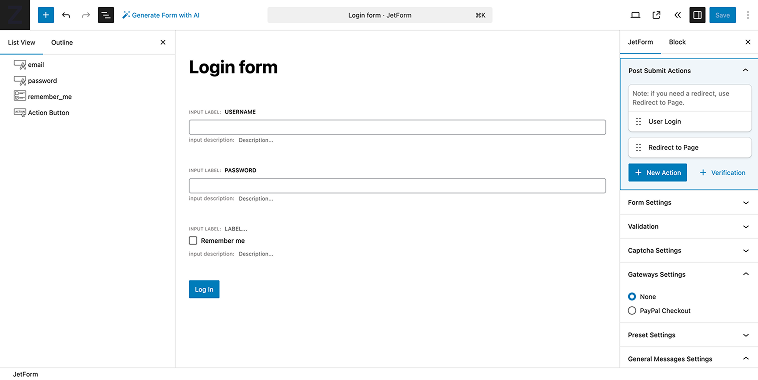The height and width of the screenshot is (380, 758).
Task: Edit the description under the Username field
Action: [256, 140]
